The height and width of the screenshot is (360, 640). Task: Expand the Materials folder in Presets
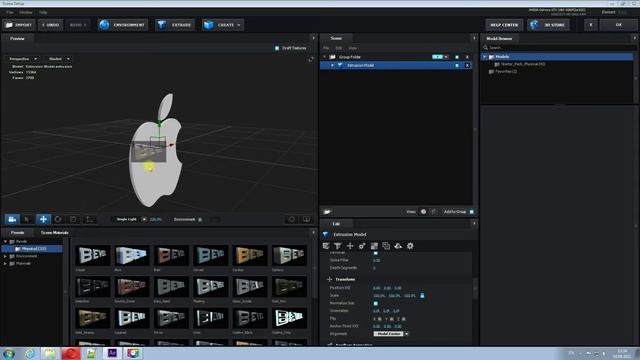(5, 264)
